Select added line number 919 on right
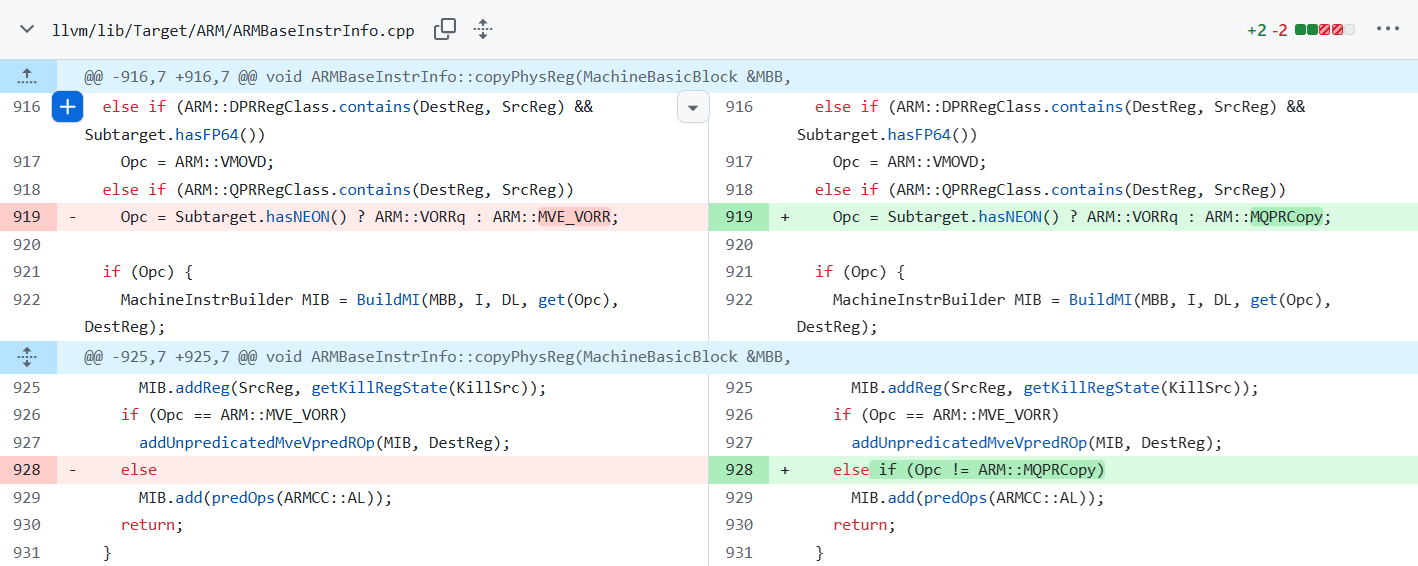 pos(739,217)
